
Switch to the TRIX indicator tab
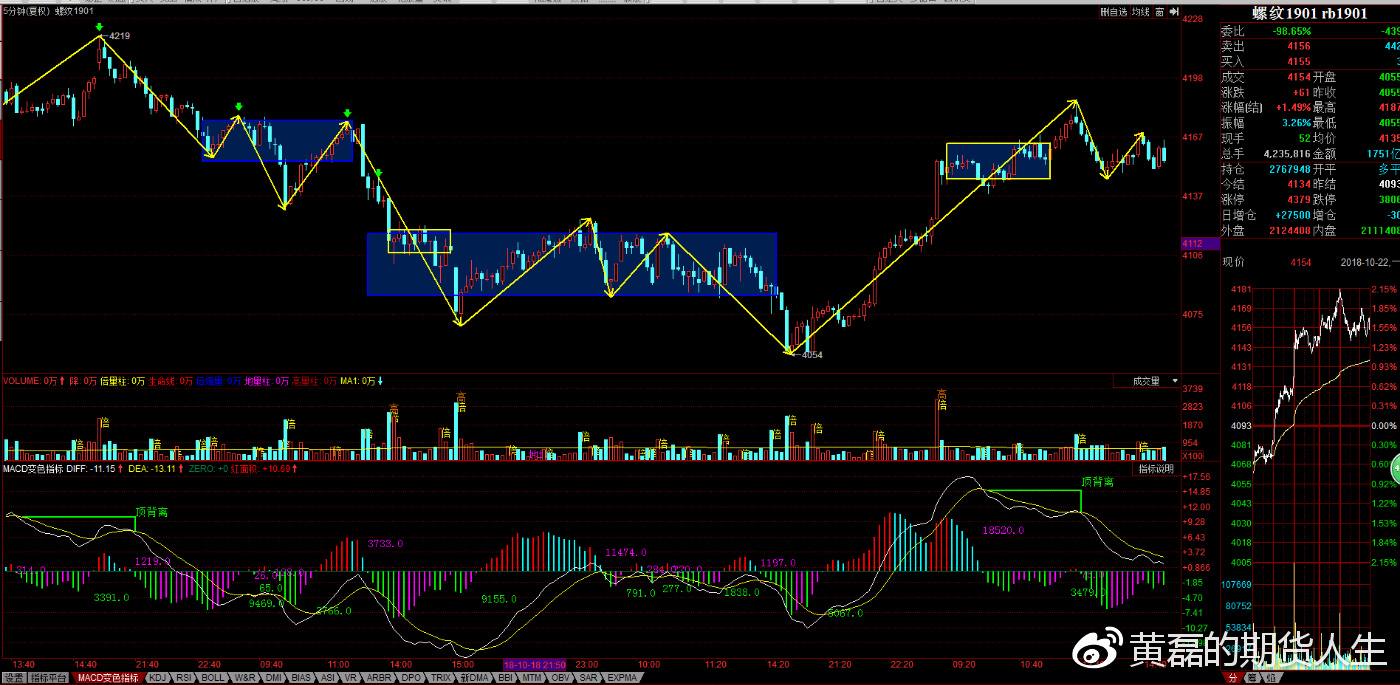tap(441, 677)
